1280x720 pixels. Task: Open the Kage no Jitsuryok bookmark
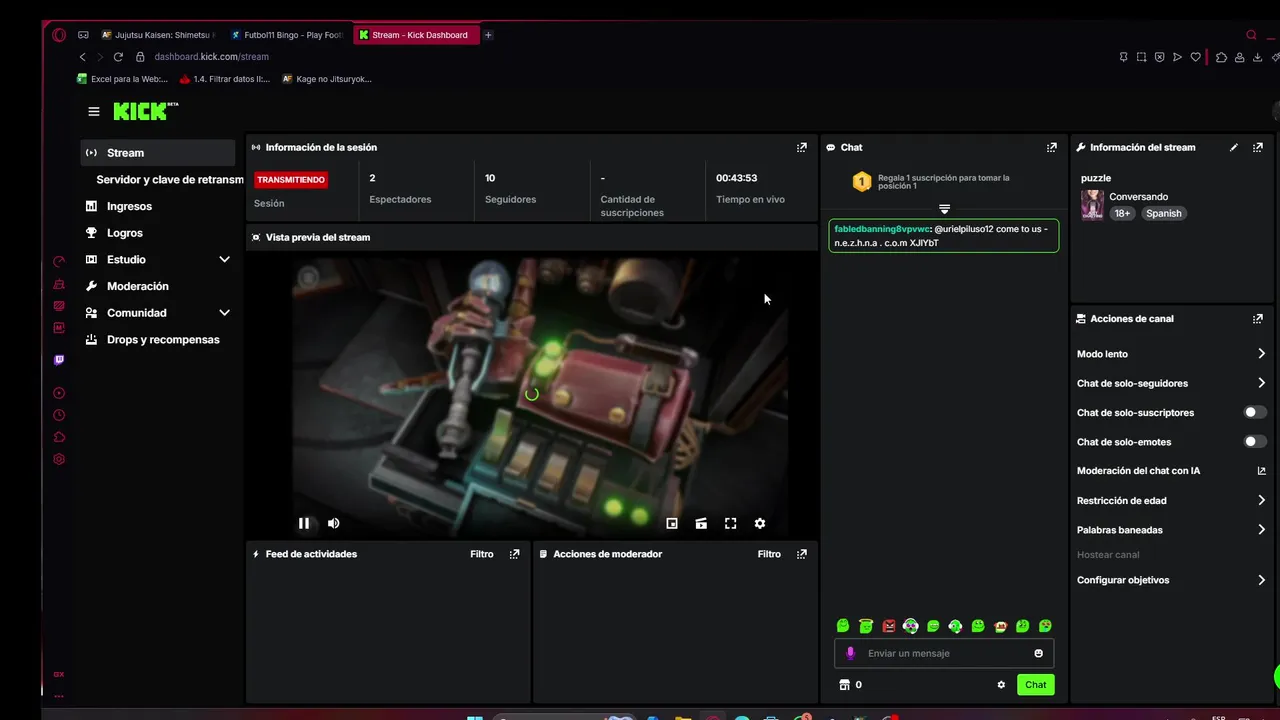327,79
